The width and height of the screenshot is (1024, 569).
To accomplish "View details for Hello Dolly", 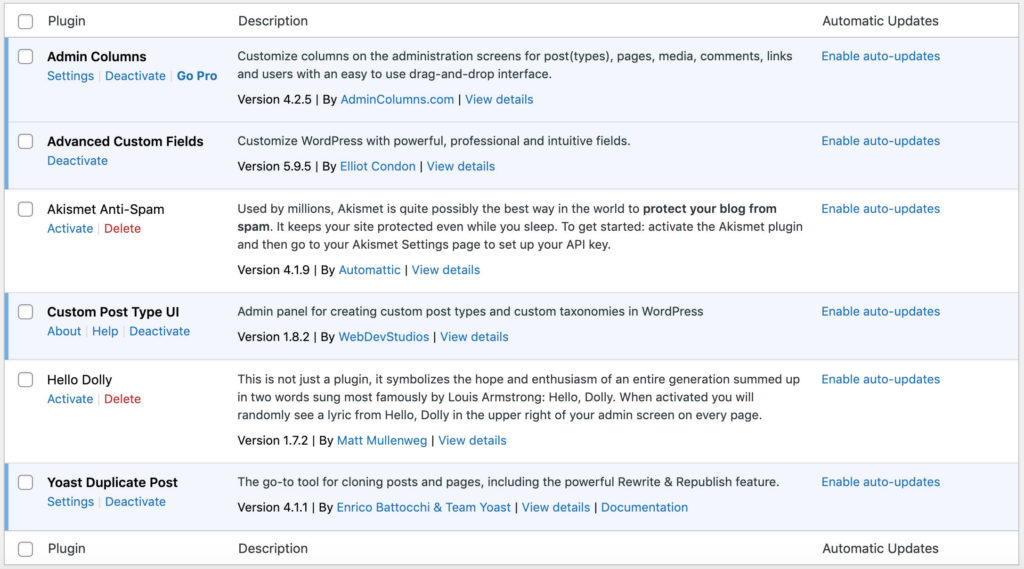I will (472, 441).
